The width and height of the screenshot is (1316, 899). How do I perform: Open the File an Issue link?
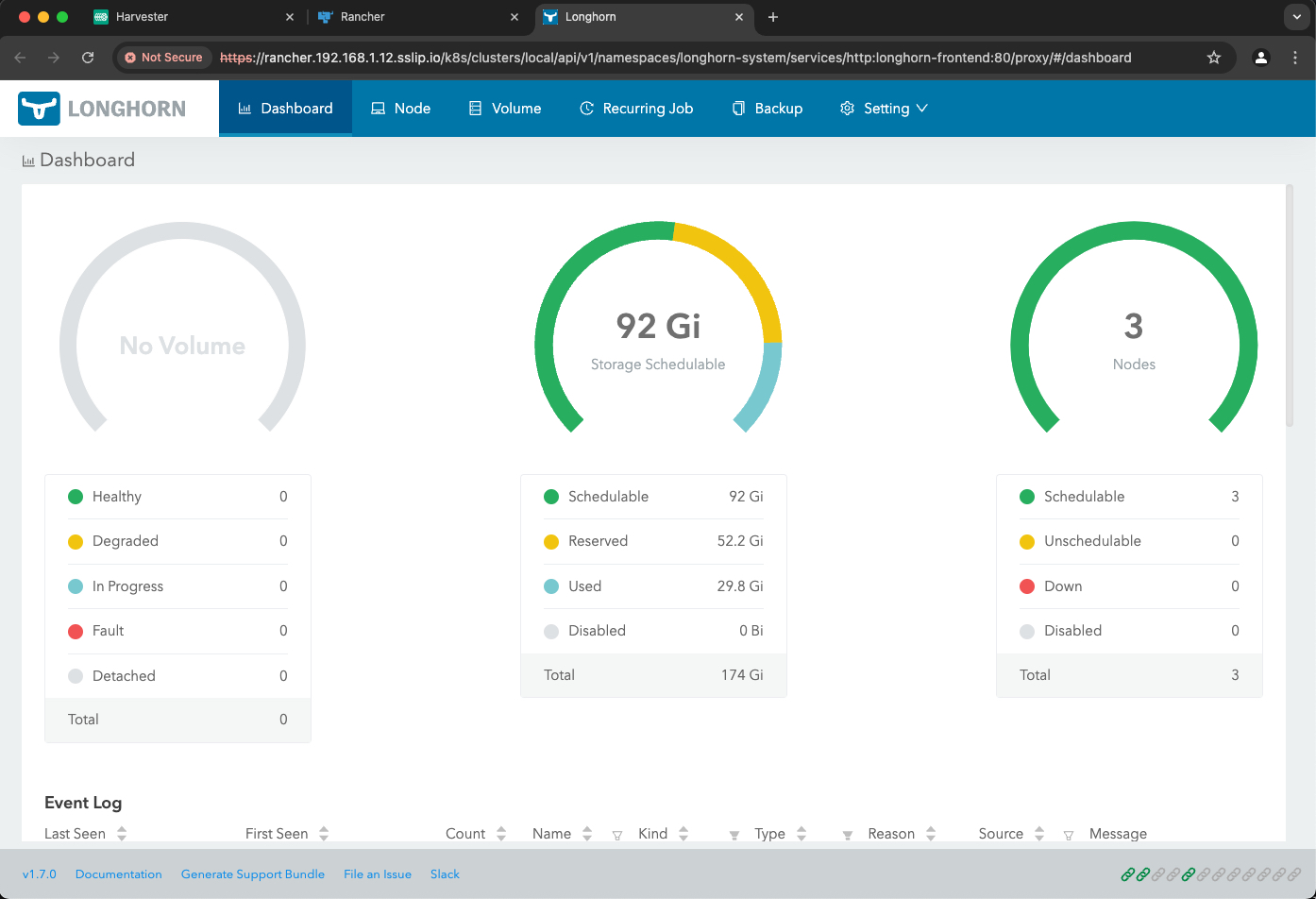pos(378,874)
